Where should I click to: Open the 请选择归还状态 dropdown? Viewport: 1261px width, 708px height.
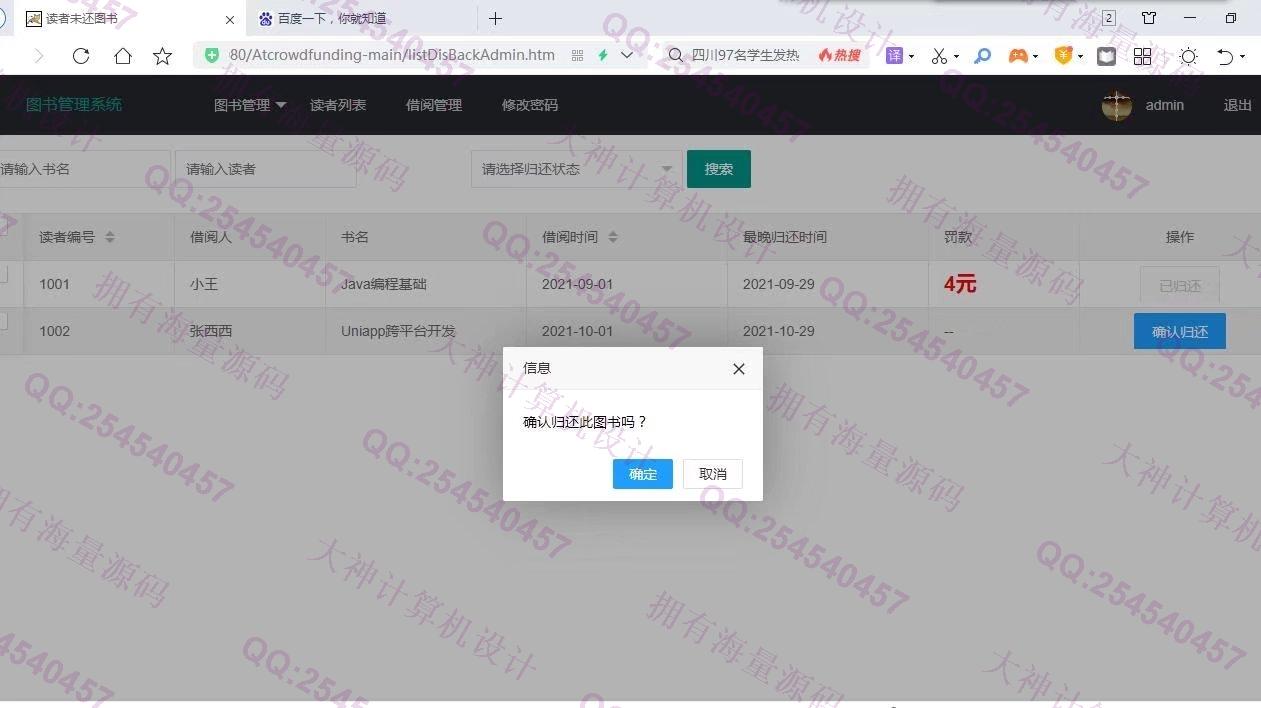pyautogui.click(x=576, y=169)
